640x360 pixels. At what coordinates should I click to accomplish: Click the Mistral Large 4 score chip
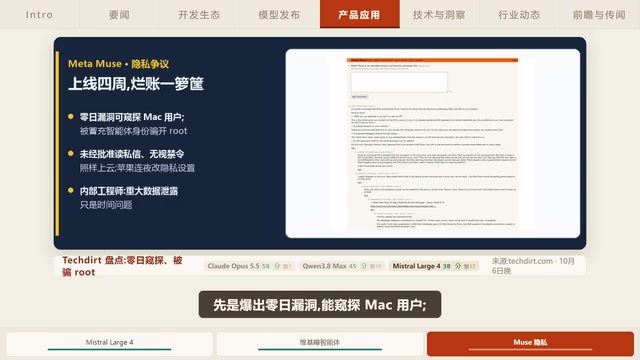(434, 266)
